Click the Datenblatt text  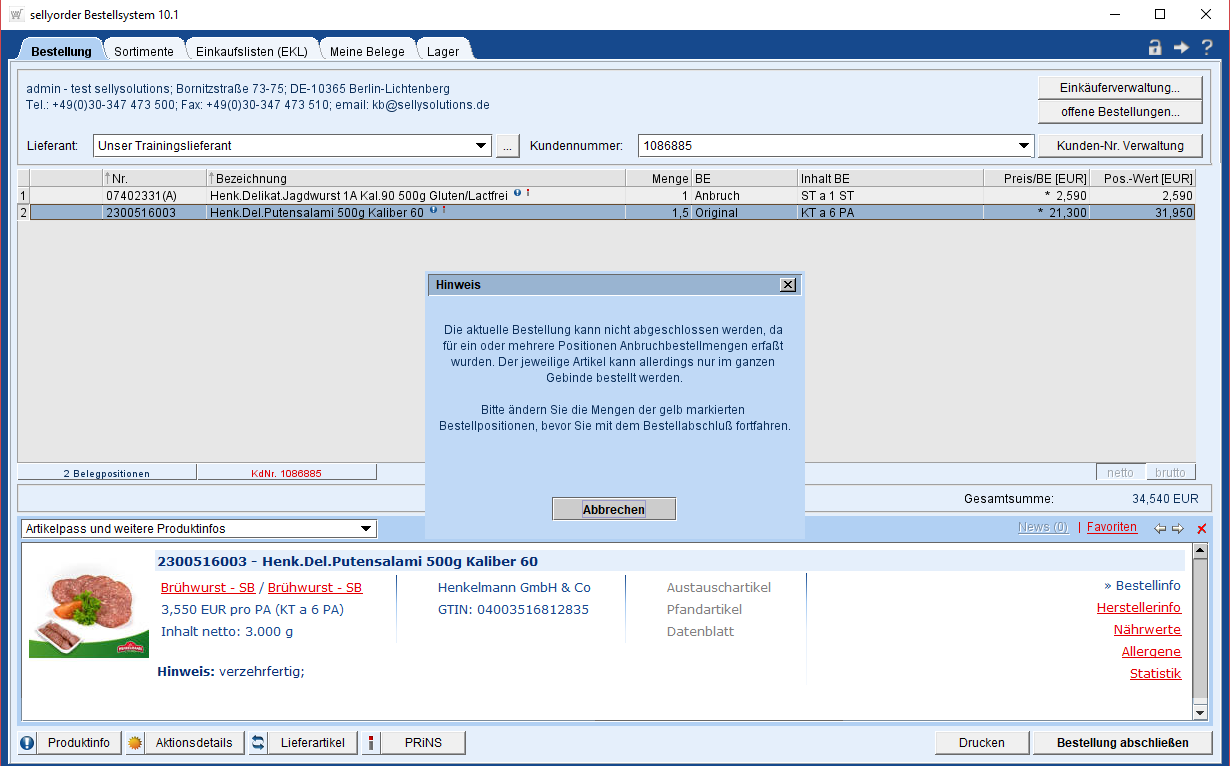click(700, 632)
